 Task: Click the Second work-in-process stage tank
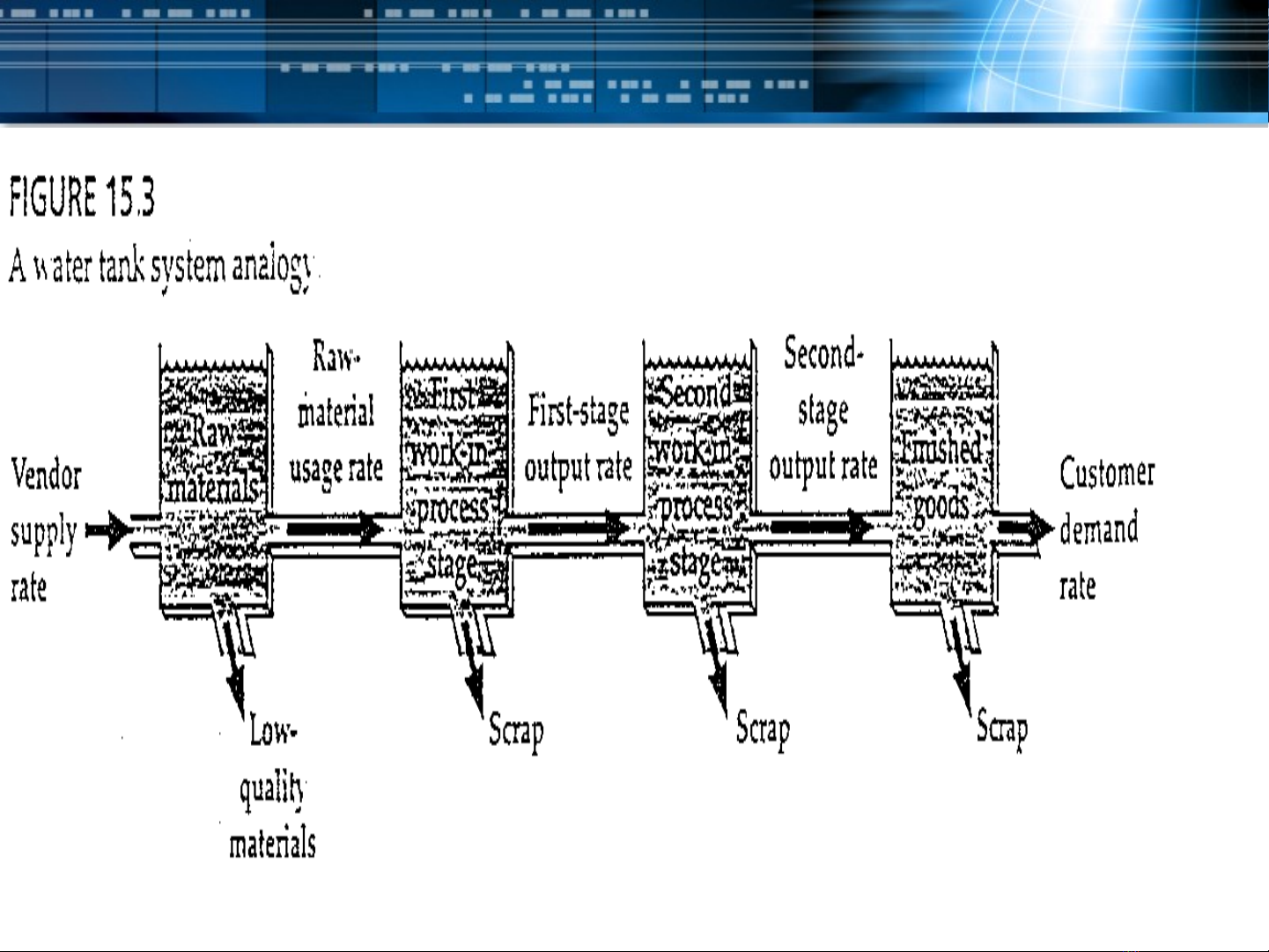click(x=699, y=477)
